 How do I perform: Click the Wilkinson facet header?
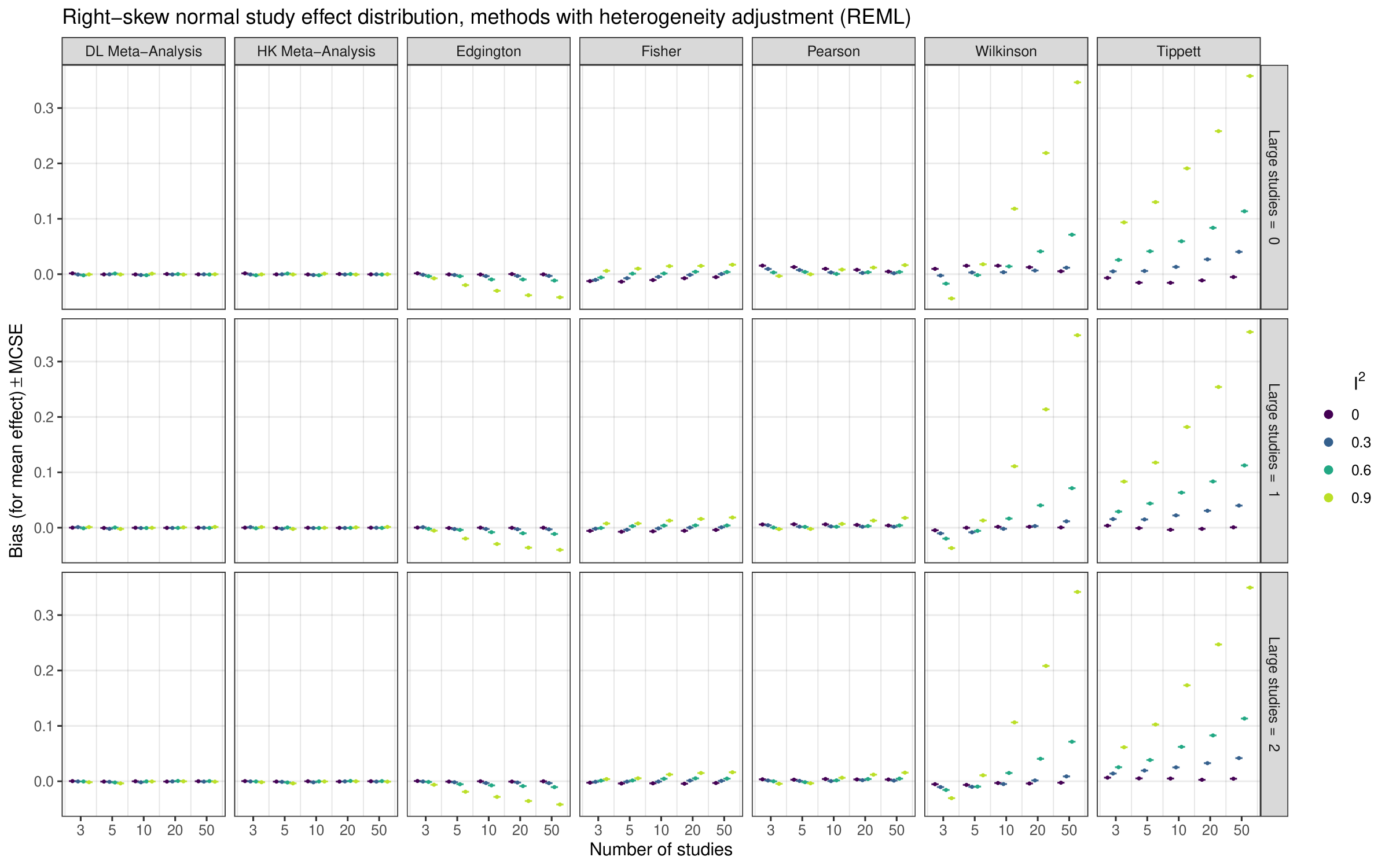tap(1006, 52)
